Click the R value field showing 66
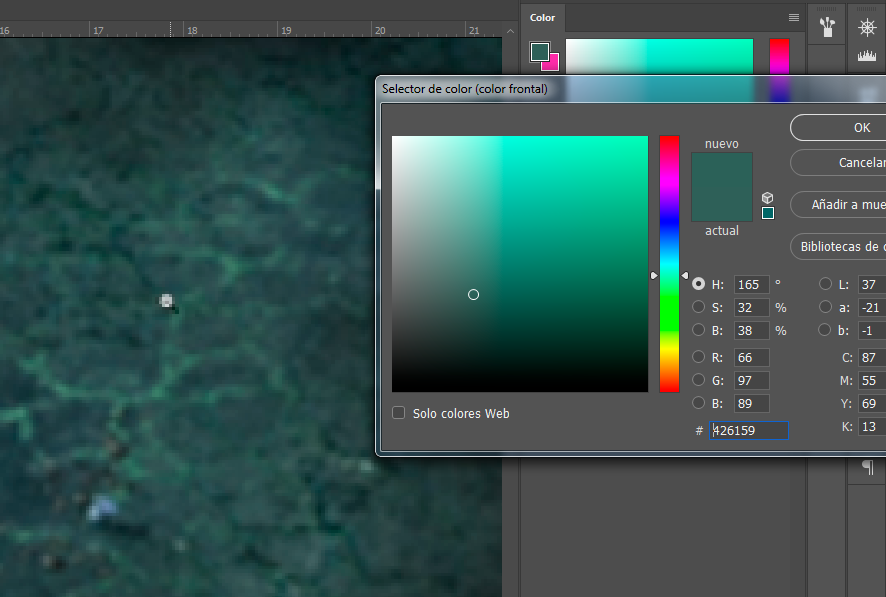 (x=752, y=358)
